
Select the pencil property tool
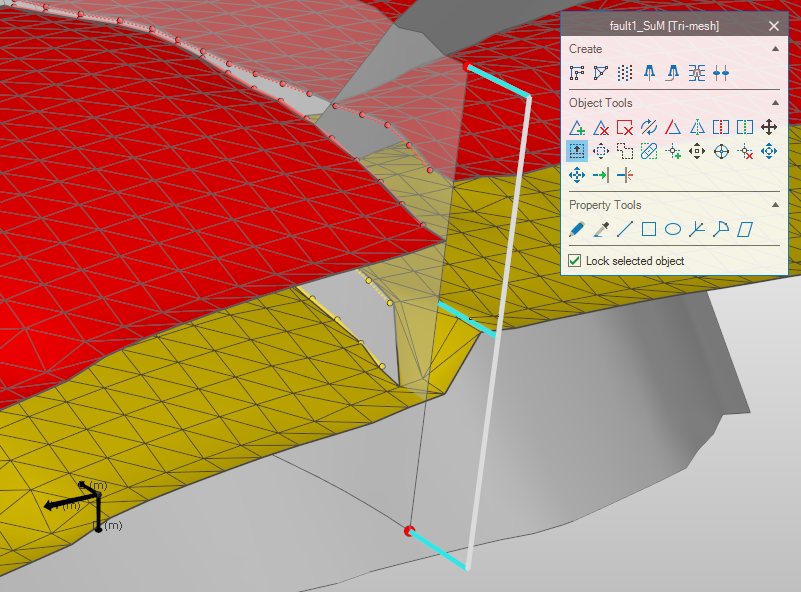(x=577, y=229)
